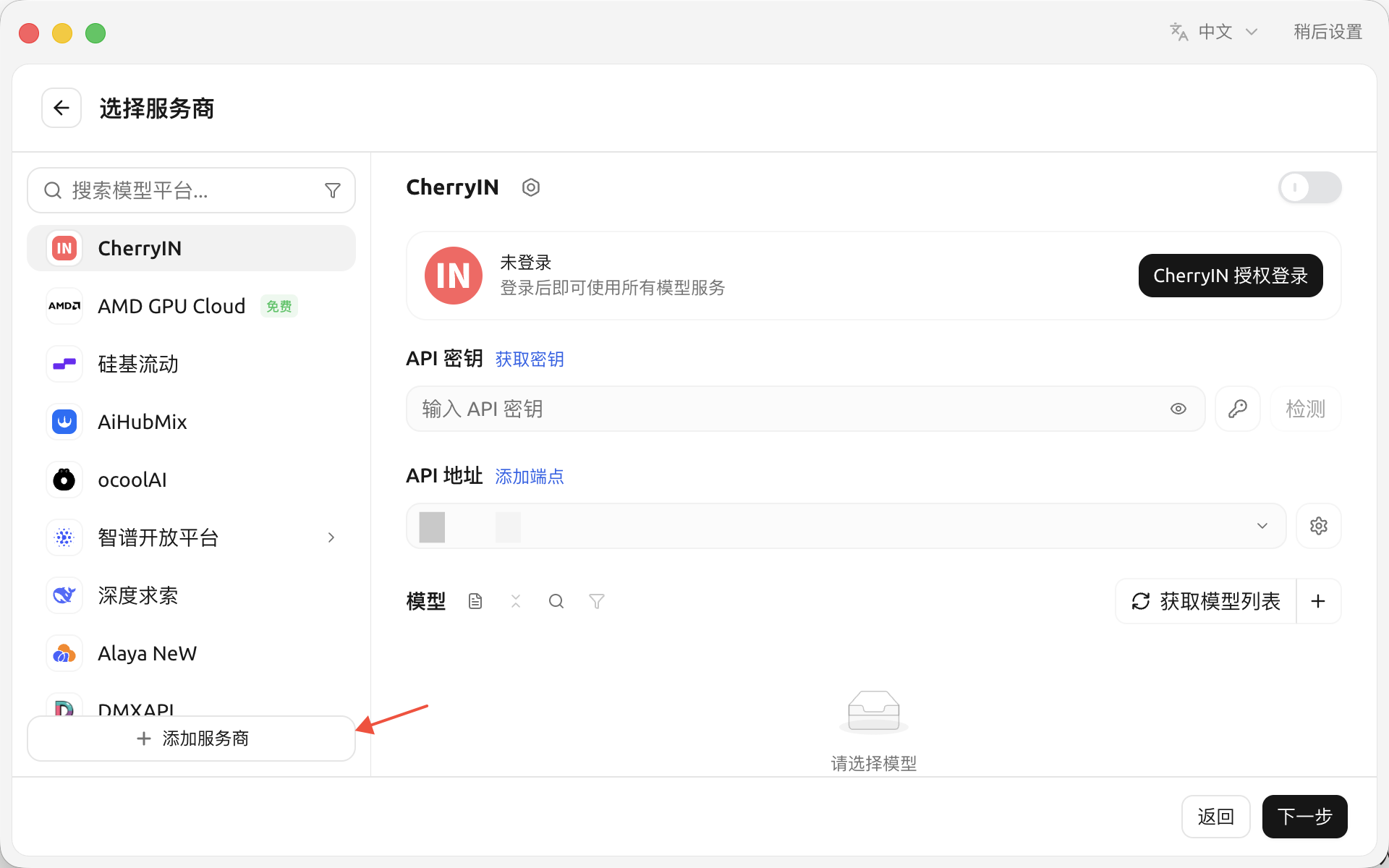Screen dimensions: 1389x868
Task: Add a model with the plus button
Action: tap(1319, 601)
